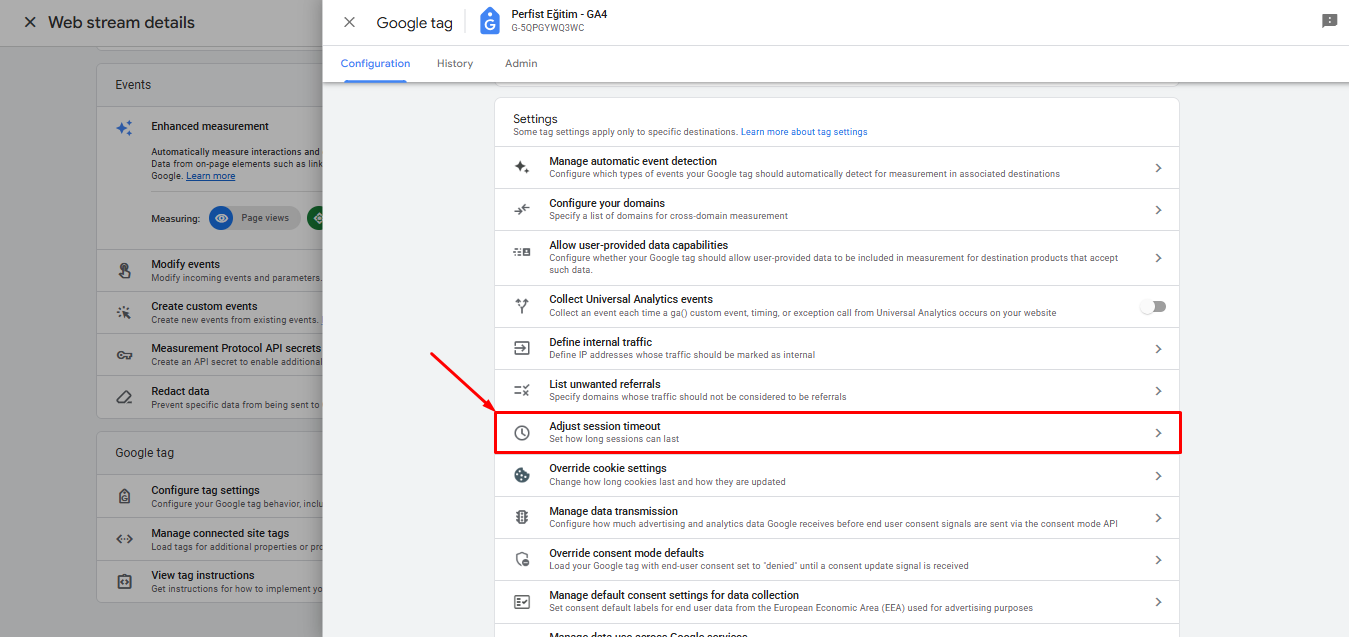Expand Manage data transmission chevron
1349x637 pixels.
click(x=1158, y=518)
